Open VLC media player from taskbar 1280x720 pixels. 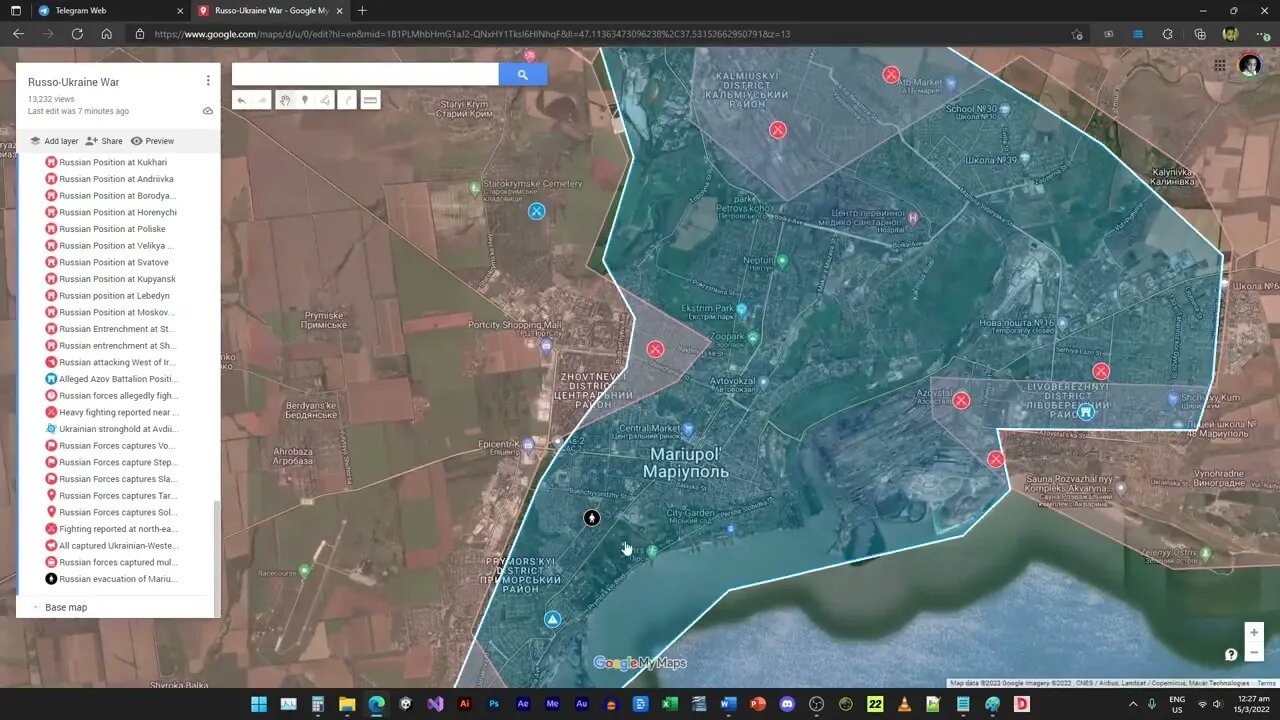click(x=904, y=704)
